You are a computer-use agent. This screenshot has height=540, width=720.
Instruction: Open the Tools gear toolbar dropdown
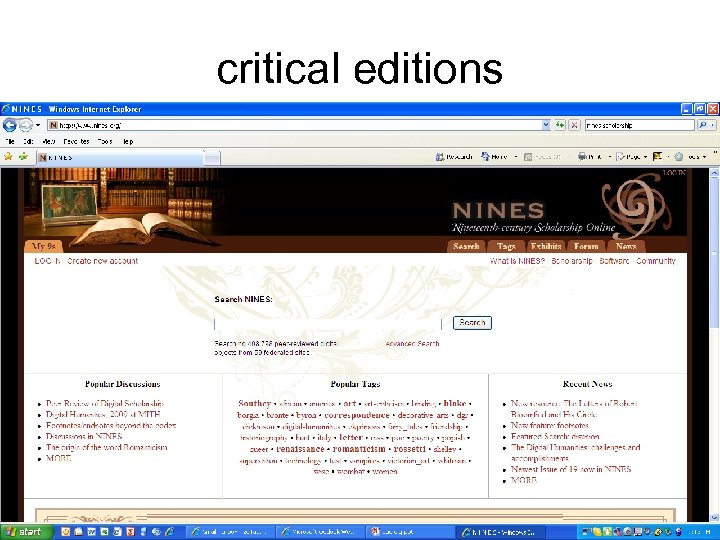tap(690, 157)
